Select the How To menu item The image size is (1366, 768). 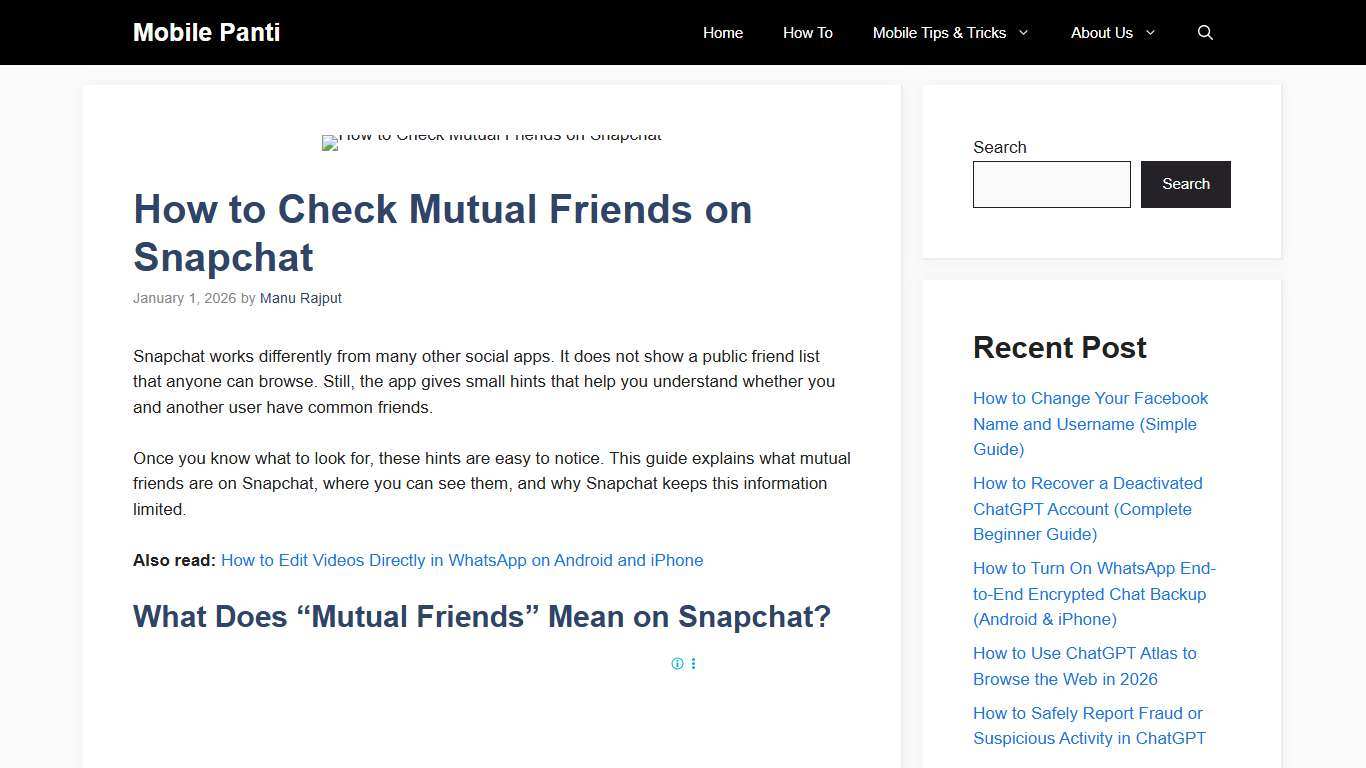pos(807,32)
